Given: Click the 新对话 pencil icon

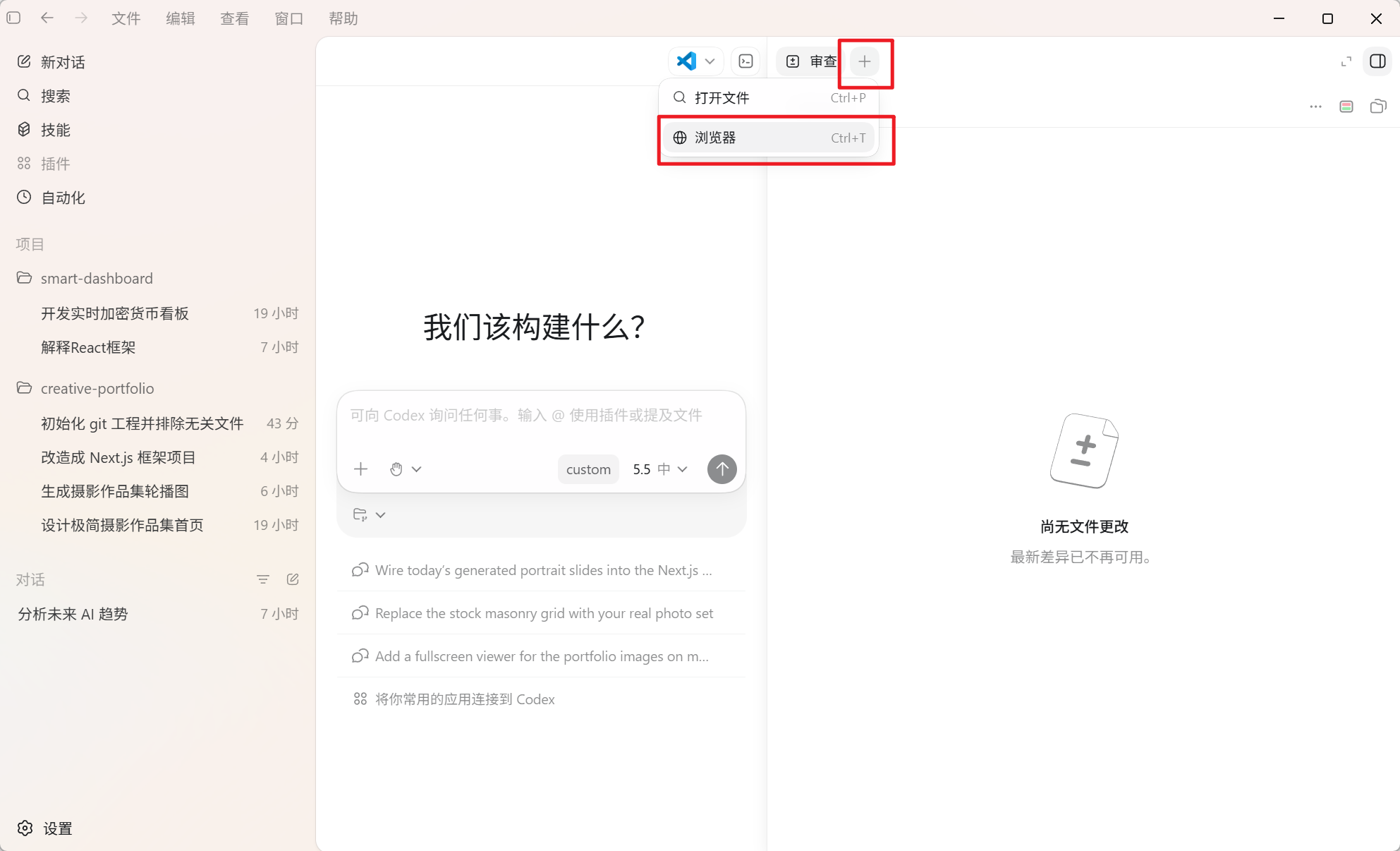Looking at the screenshot, I should [x=24, y=61].
